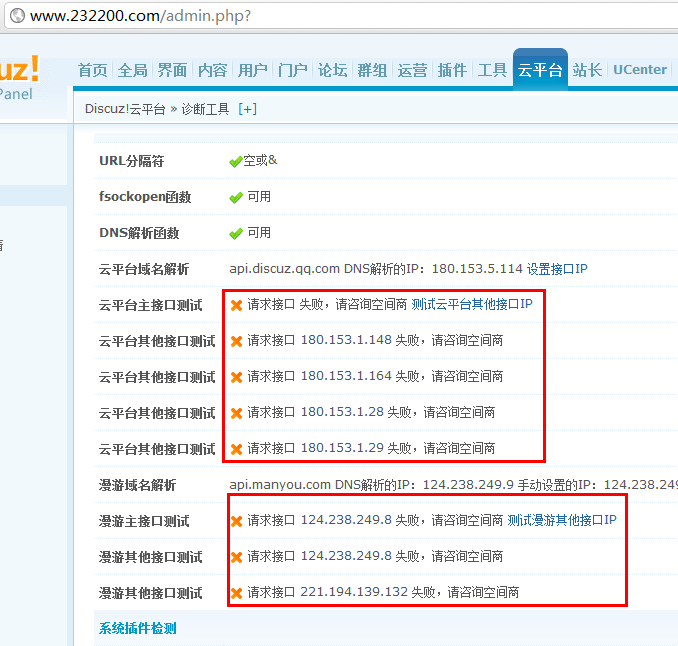Click the Discuz!云平台 » 诊断工具 breadcrumb
Viewport: 678px width, 646px height.
pyautogui.click(x=157, y=109)
